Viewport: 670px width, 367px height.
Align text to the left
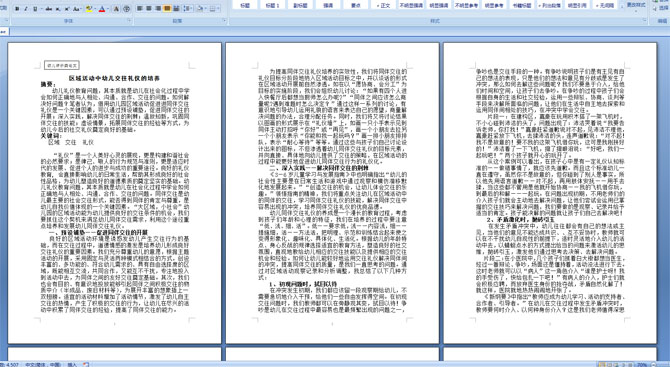pos(139,9)
